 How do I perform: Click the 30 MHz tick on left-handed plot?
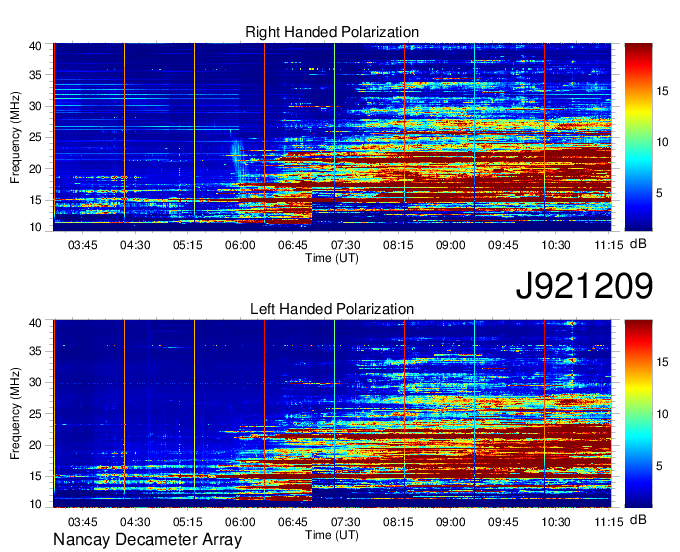point(35,382)
